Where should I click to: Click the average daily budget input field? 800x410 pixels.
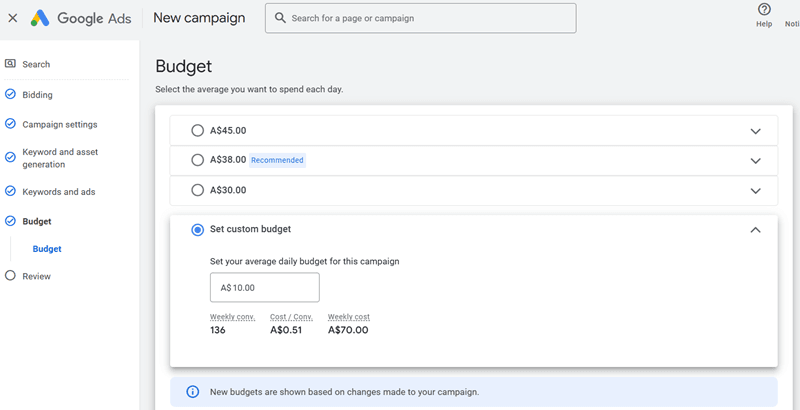click(264, 288)
